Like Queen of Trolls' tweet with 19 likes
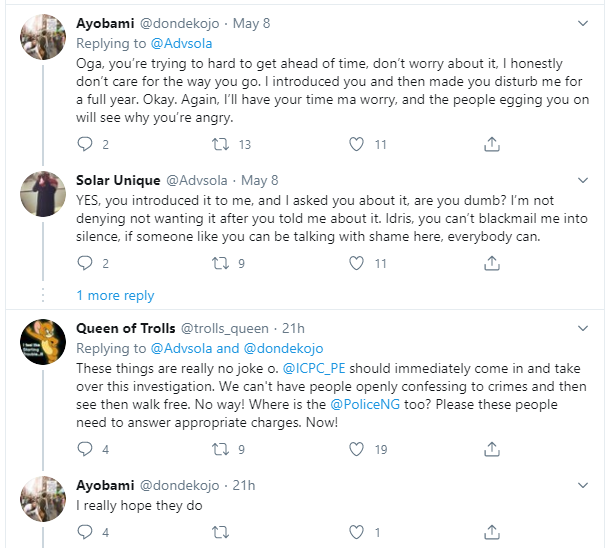The width and height of the screenshot is (609, 548). click(356, 450)
